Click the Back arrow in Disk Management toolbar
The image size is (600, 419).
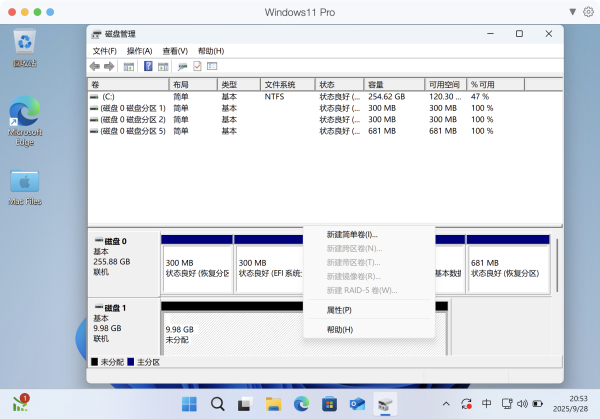[95, 66]
